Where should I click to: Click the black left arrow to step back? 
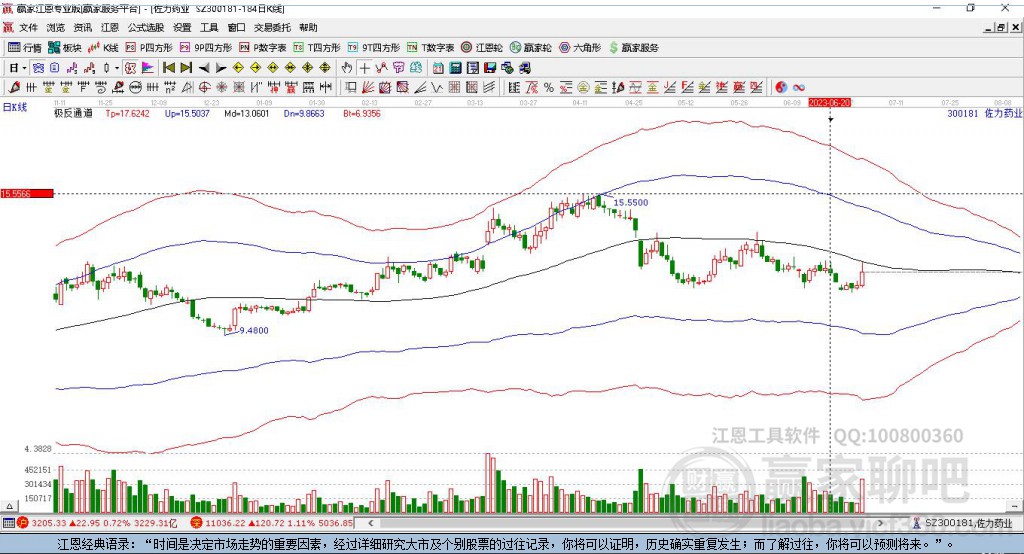pos(204,68)
